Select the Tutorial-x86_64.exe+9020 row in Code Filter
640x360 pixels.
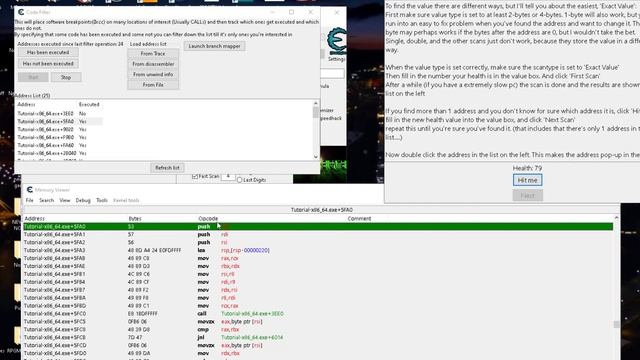tap(60, 129)
